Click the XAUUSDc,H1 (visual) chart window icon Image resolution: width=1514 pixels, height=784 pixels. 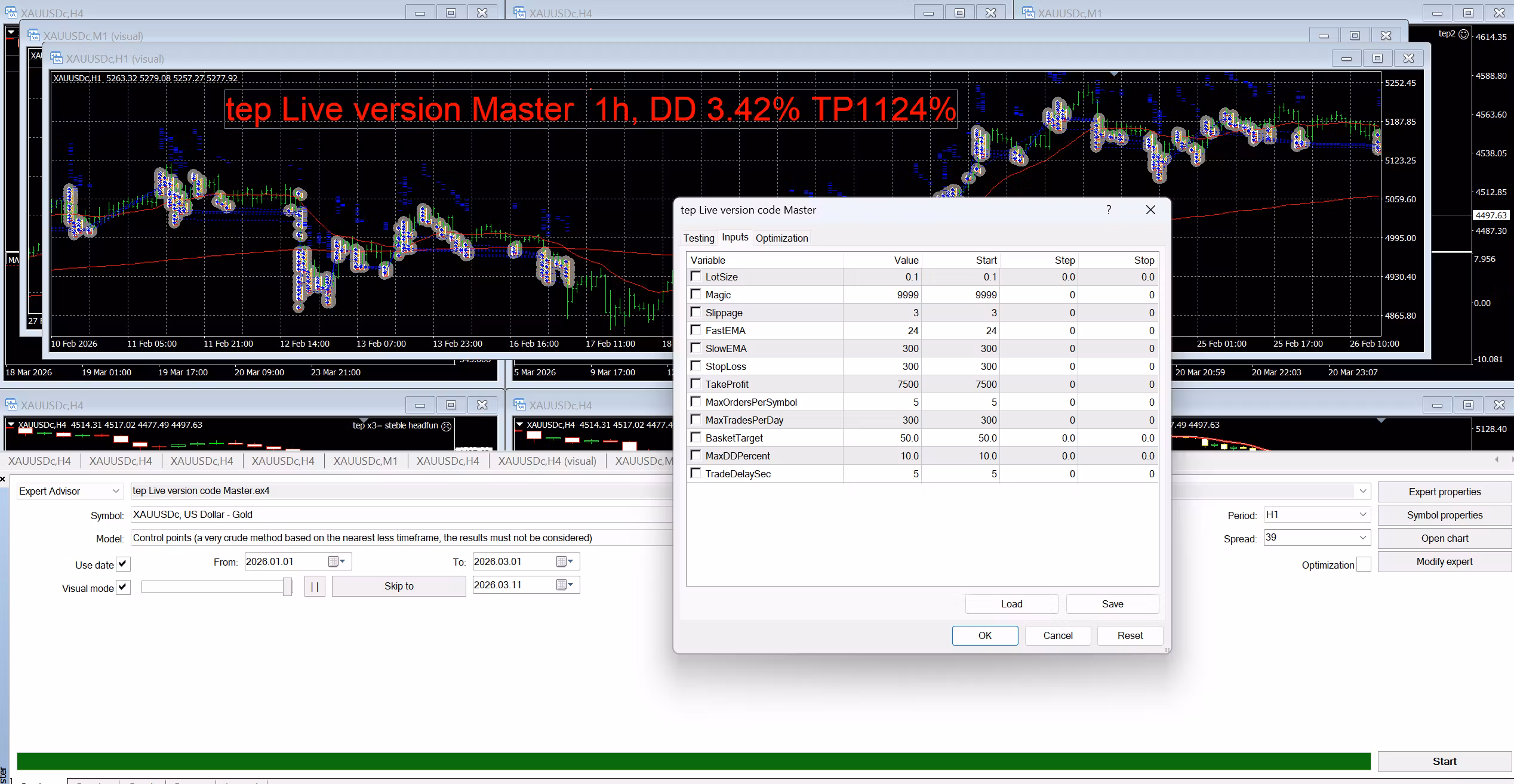57,58
